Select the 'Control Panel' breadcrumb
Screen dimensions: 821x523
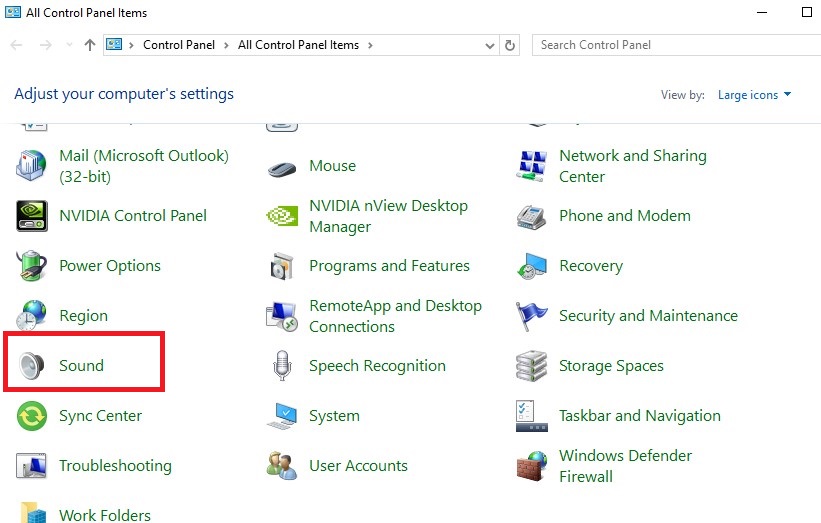tap(179, 45)
